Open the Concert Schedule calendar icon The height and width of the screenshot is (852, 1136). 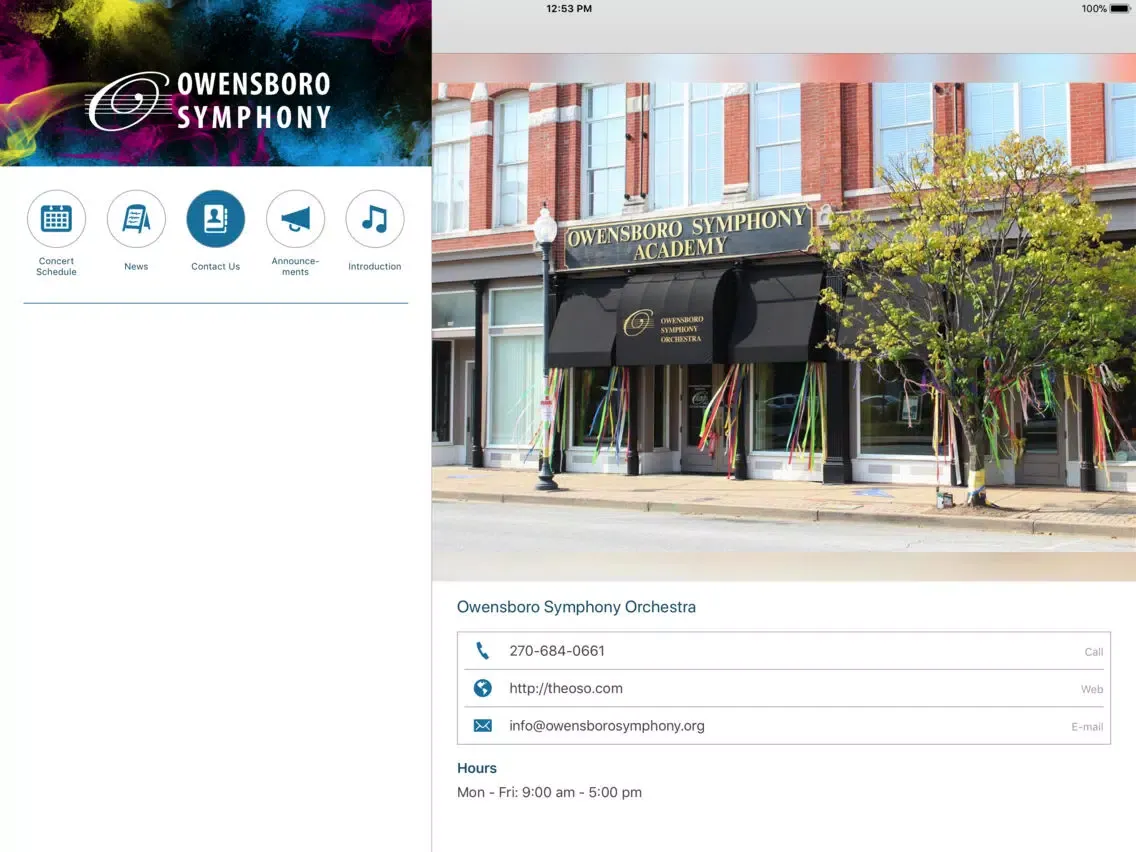tap(57, 219)
